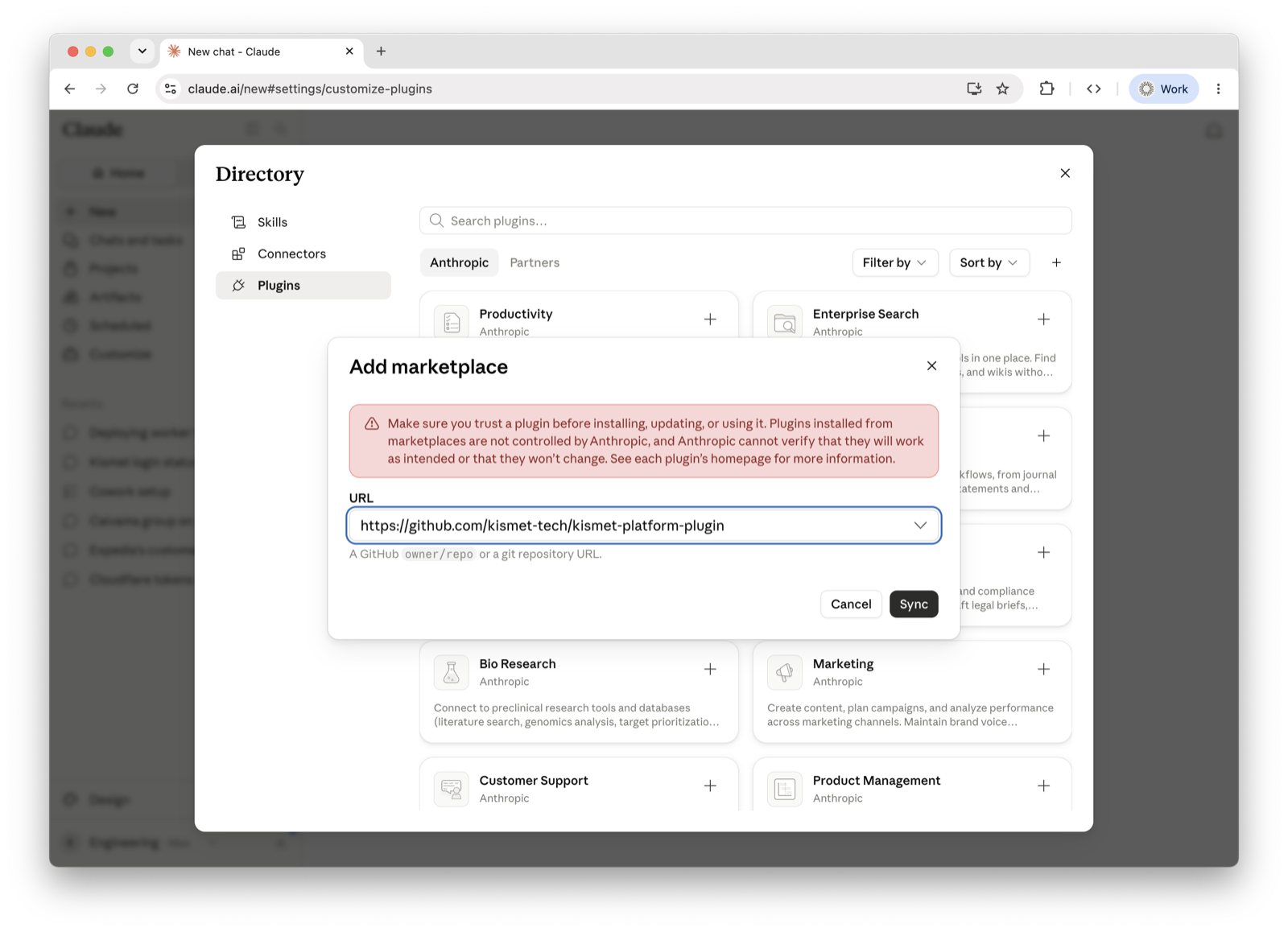Reload the claude.ai page
Image resolution: width=1288 pixels, height=932 pixels.
(x=133, y=89)
